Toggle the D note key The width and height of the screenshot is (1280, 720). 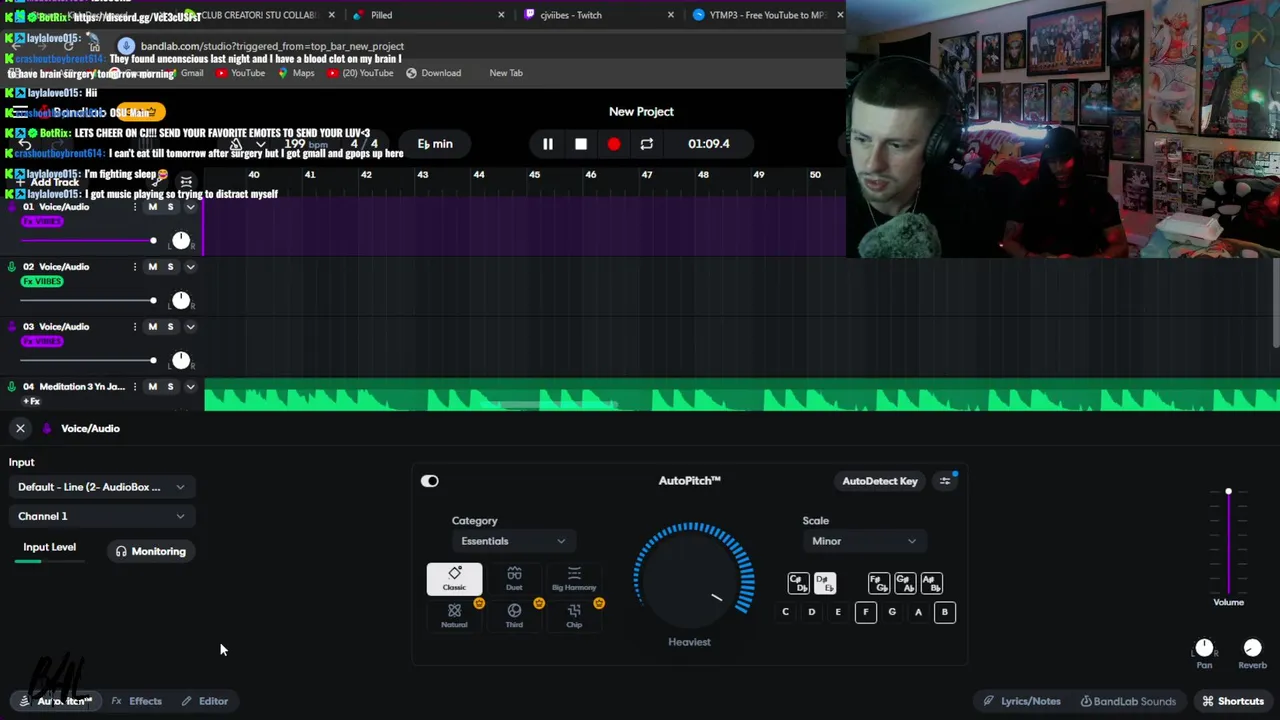coord(812,612)
